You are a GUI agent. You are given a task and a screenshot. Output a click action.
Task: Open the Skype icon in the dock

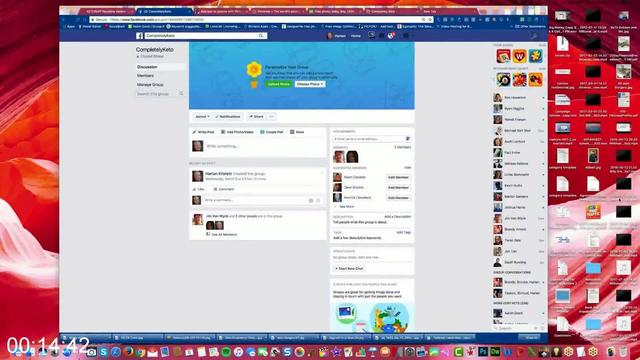[104, 352]
